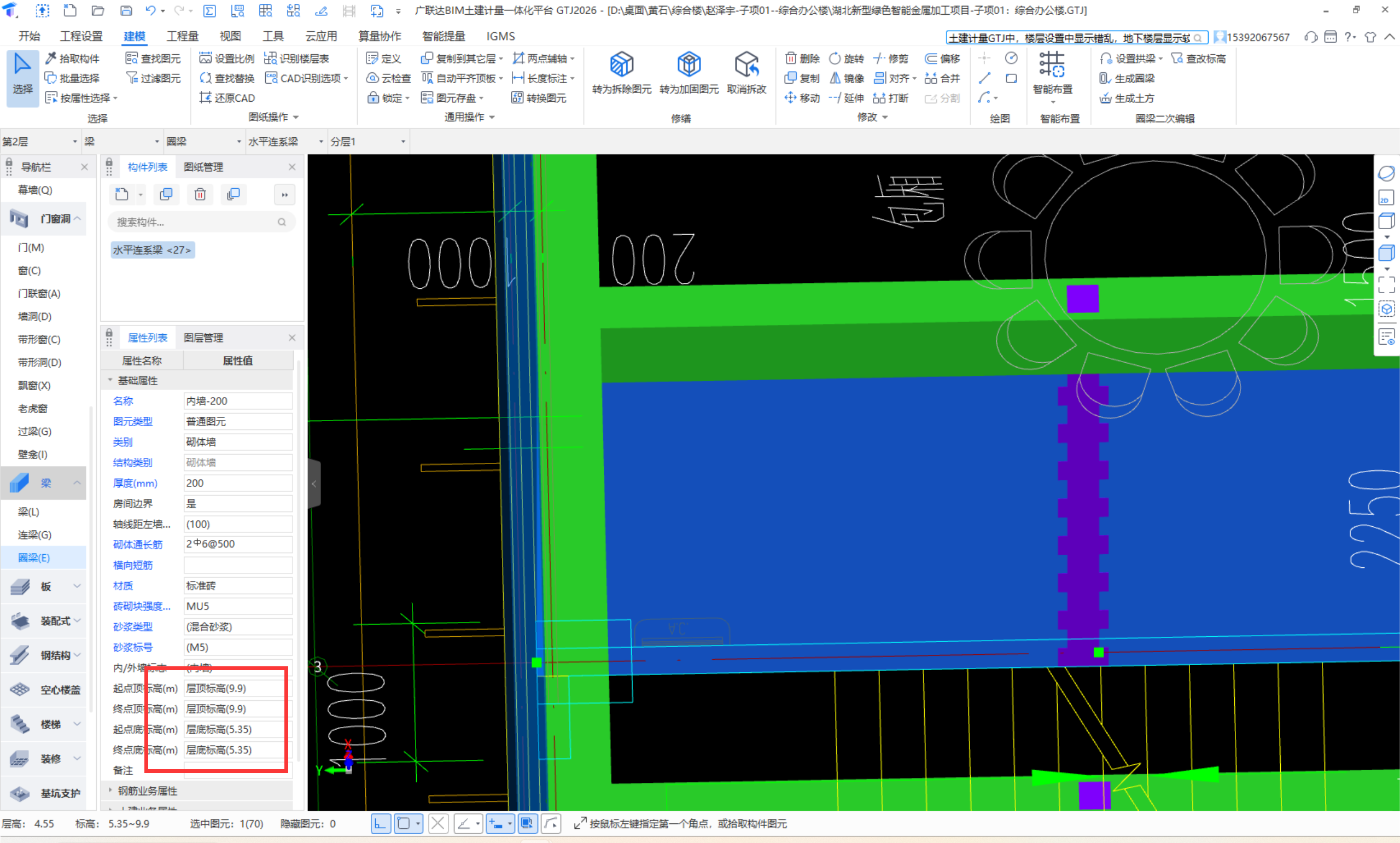The height and width of the screenshot is (843, 1400).
Task: Open 梁 category dropdown
Action: pyautogui.click(x=122, y=142)
